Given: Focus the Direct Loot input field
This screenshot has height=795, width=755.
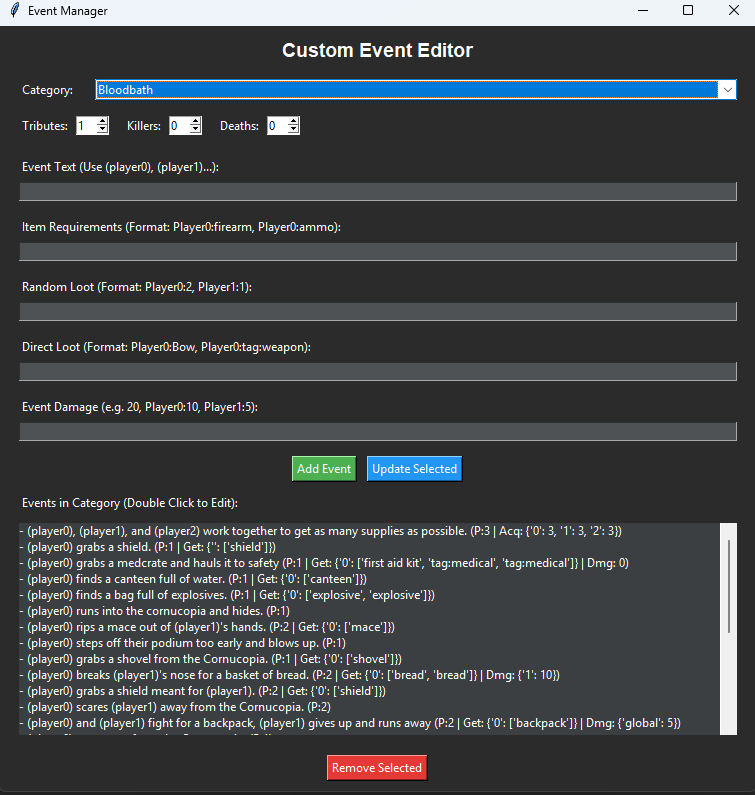Looking at the screenshot, I should 378,372.
